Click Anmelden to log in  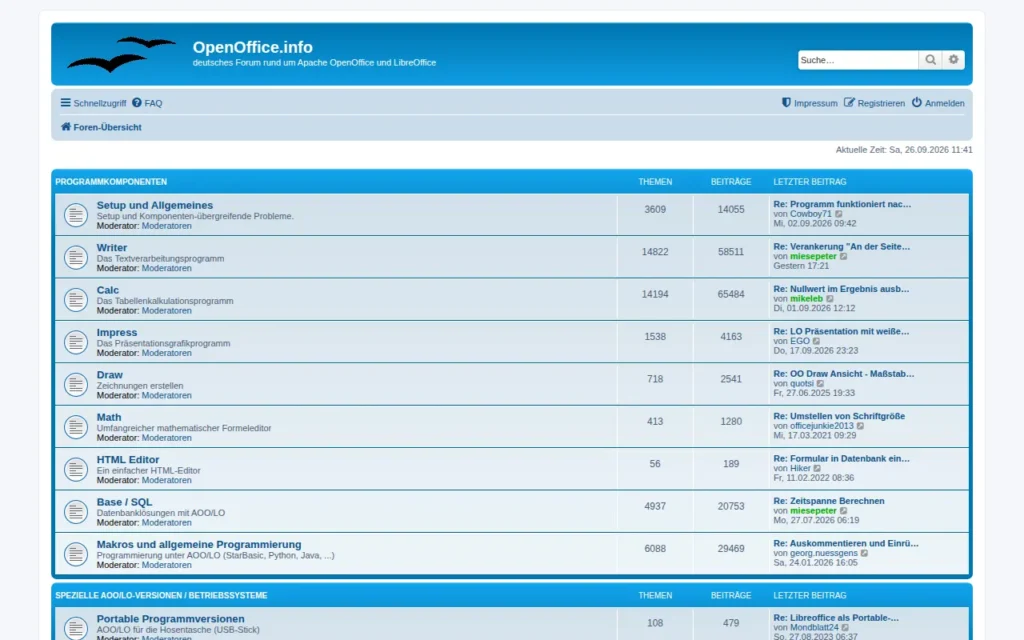[938, 103]
